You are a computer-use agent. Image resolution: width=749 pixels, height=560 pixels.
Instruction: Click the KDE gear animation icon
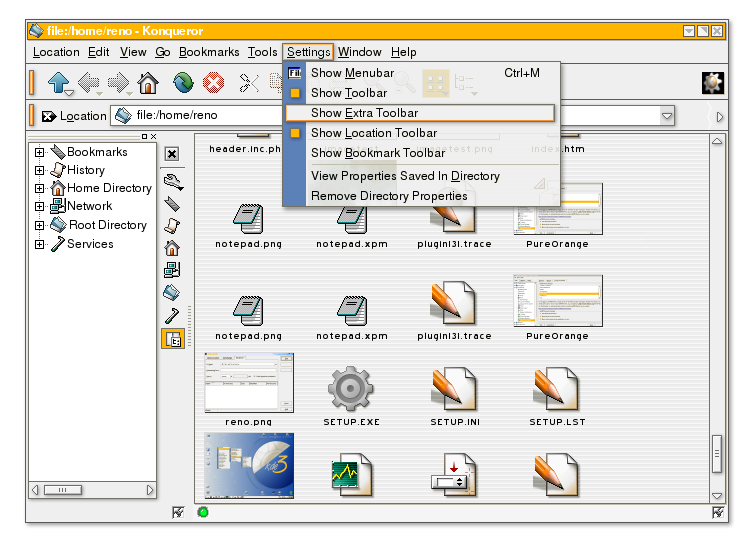click(712, 83)
